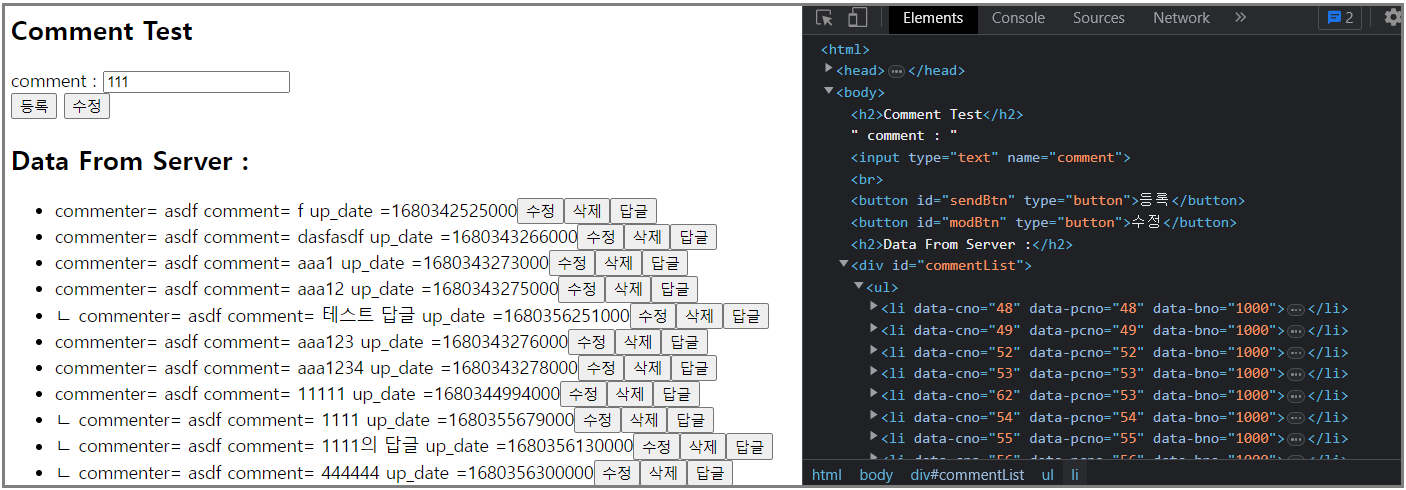Expand collapsed head content ellipsis
The height and width of the screenshot is (490, 1406).
point(896,71)
